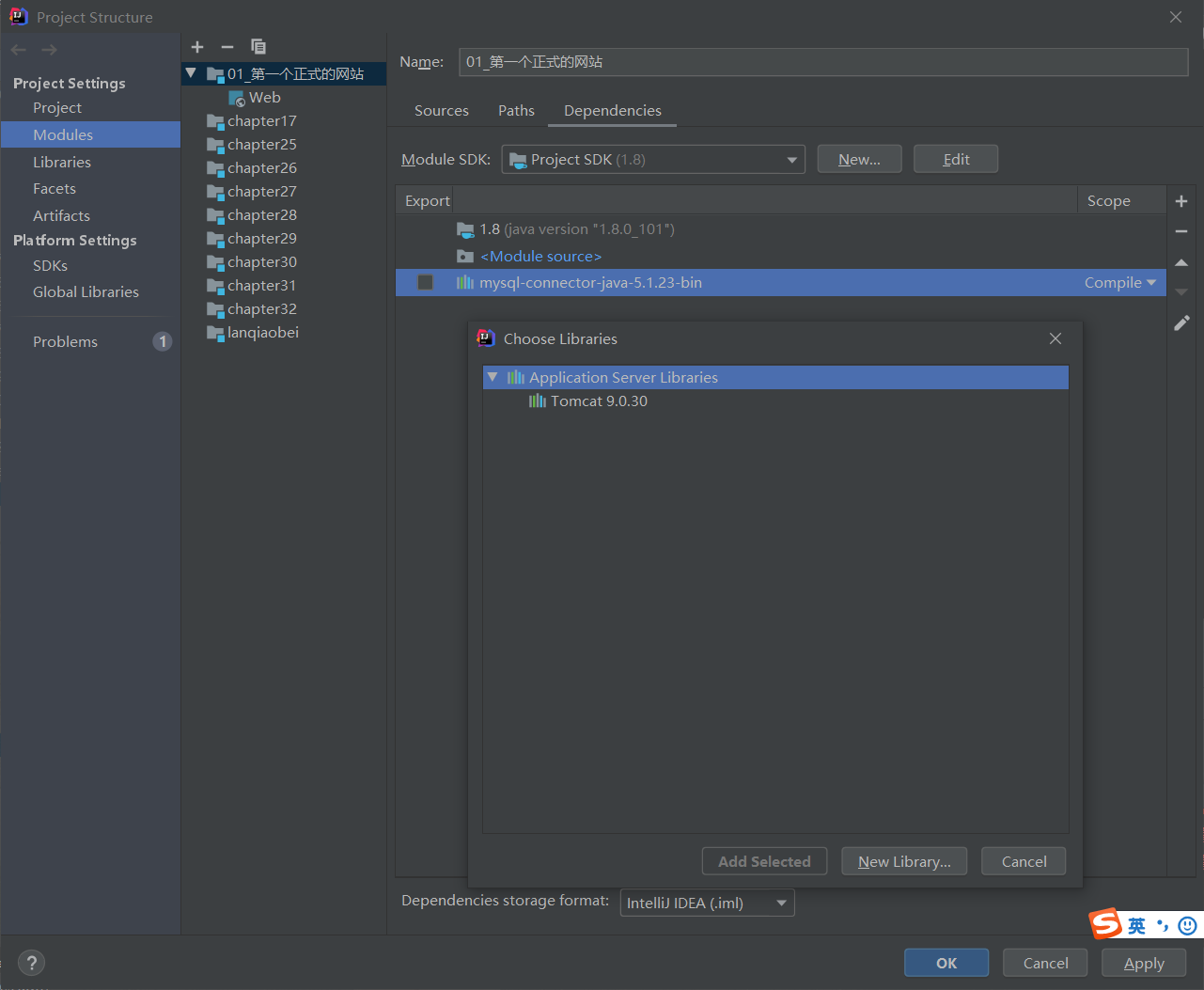The width and height of the screenshot is (1204, 990).
Task: Remove selected module with minus icon
Action: pos(227,47)
